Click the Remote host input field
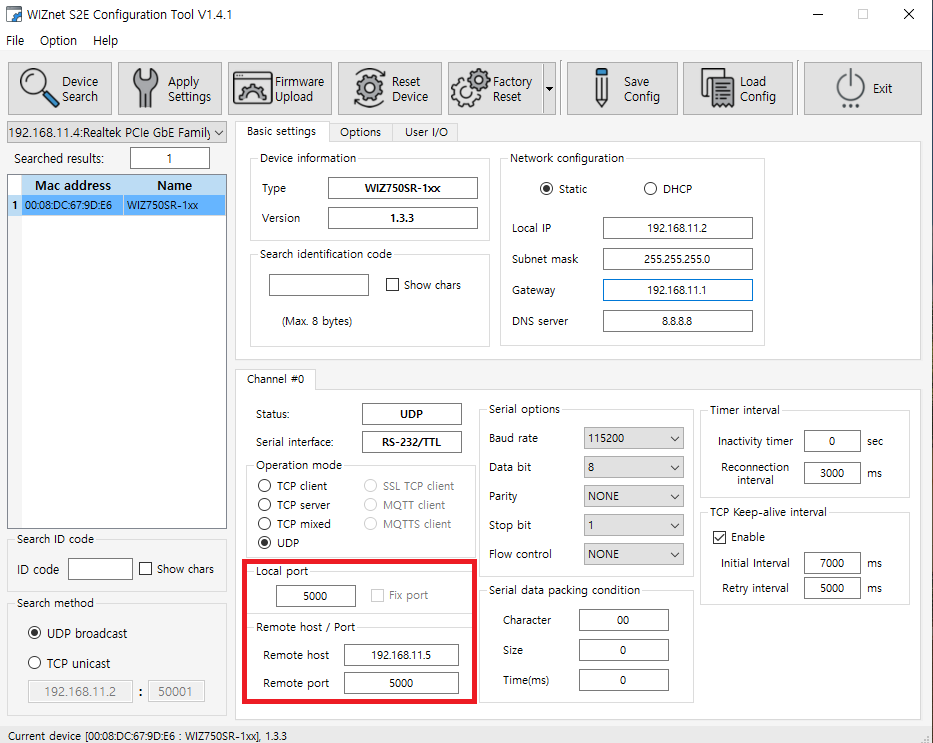Image resolution: width=933 pixels, height=743 pixels. (x=401, y=655)
